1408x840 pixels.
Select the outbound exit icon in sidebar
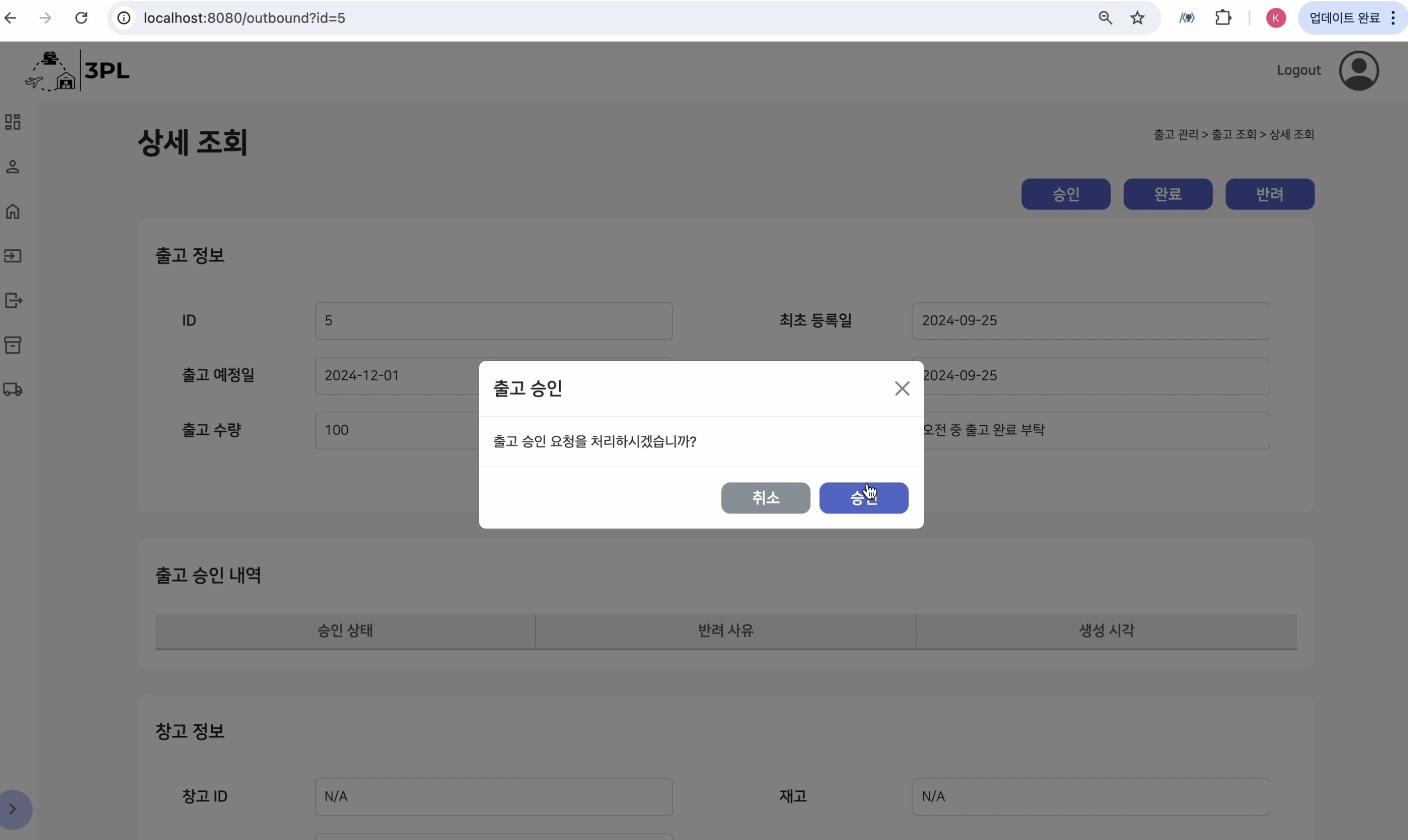[x=13, y=300]
